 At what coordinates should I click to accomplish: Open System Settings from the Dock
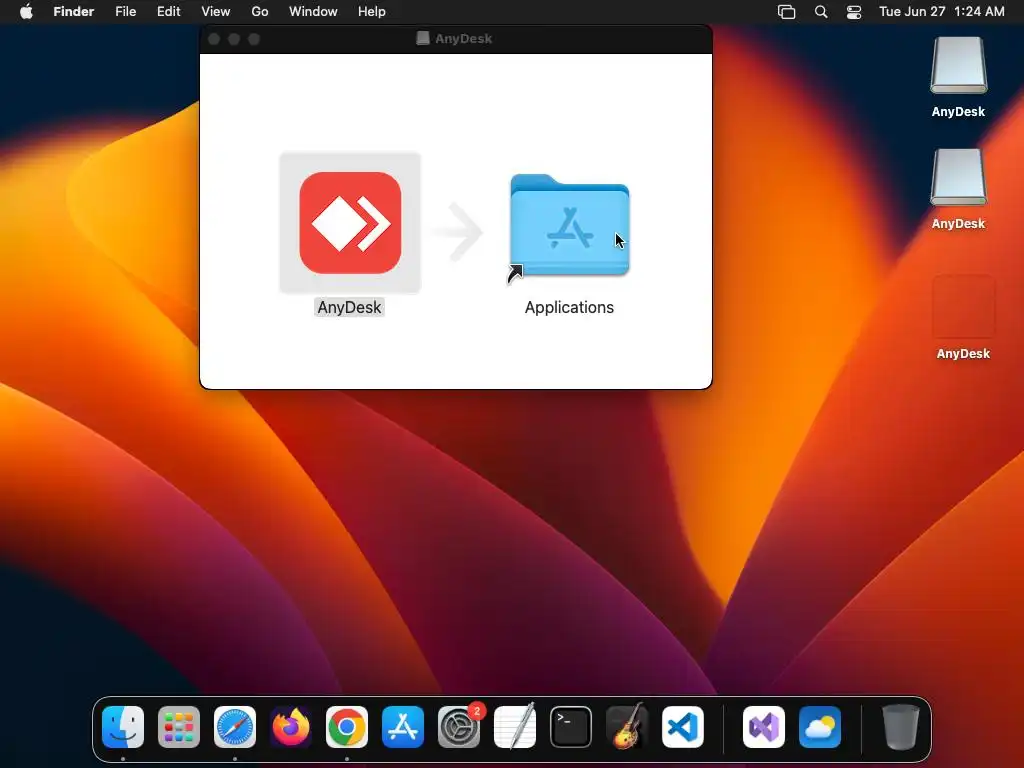pyautogui.click(x=459, y=727)
